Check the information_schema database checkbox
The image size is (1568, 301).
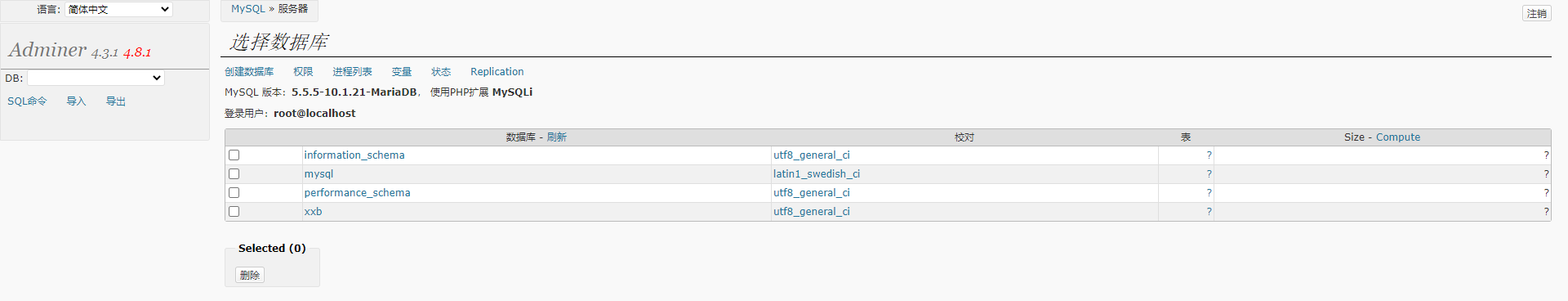coord(234,155)
